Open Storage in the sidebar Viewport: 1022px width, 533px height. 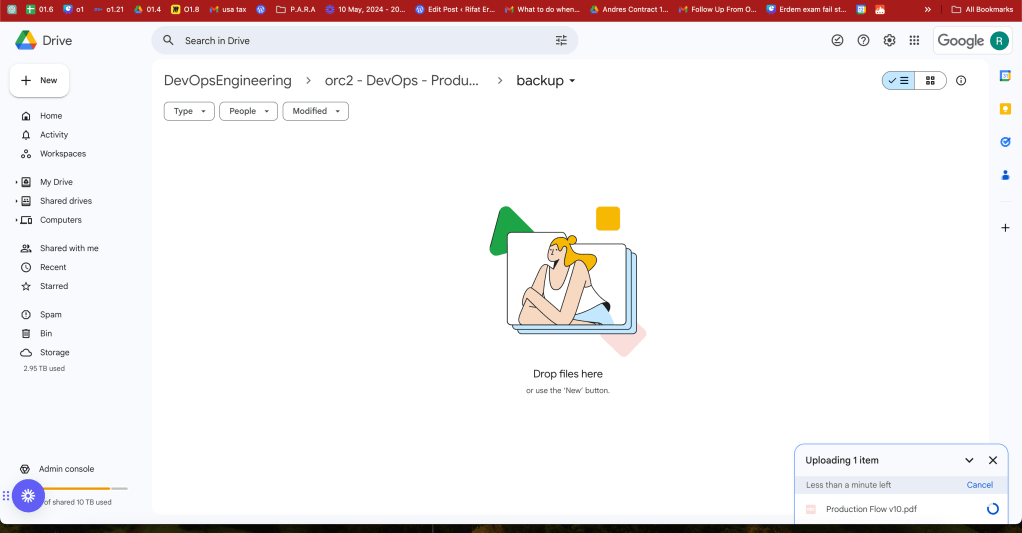(54, 353)
